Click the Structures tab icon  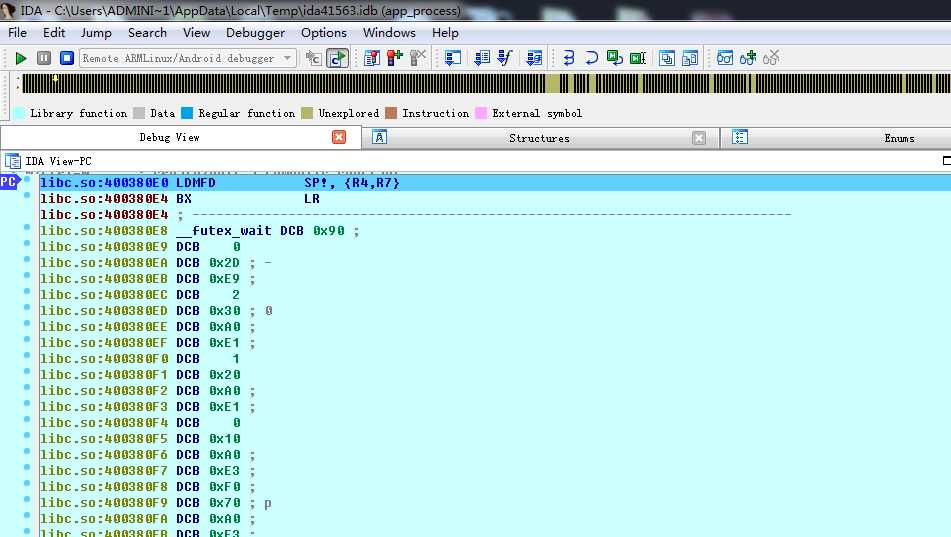[x=379, y=137]
